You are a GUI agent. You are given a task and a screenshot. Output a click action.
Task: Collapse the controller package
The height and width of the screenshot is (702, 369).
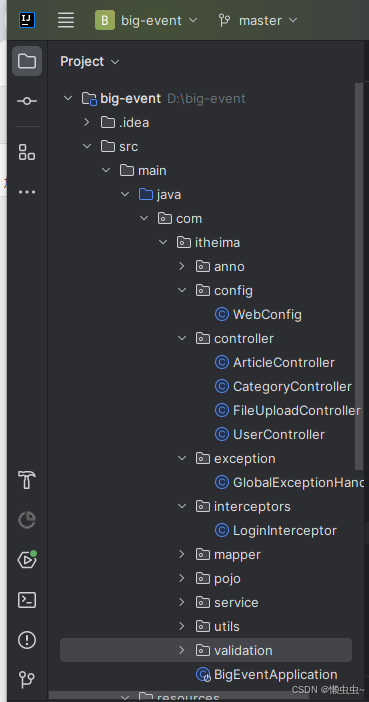pyautogui.click(x=181, y=338)
